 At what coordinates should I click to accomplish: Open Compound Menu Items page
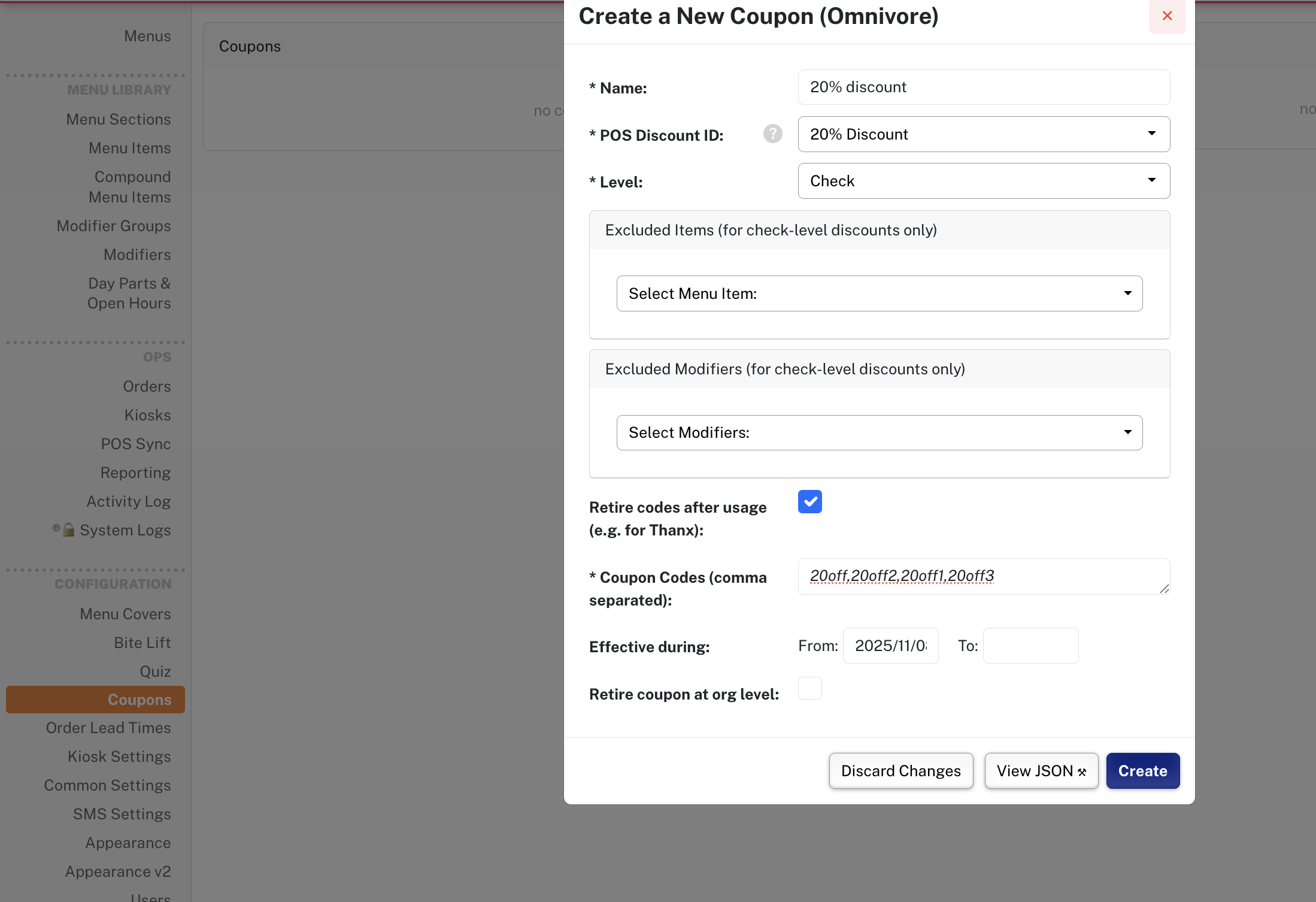[130, 187]
